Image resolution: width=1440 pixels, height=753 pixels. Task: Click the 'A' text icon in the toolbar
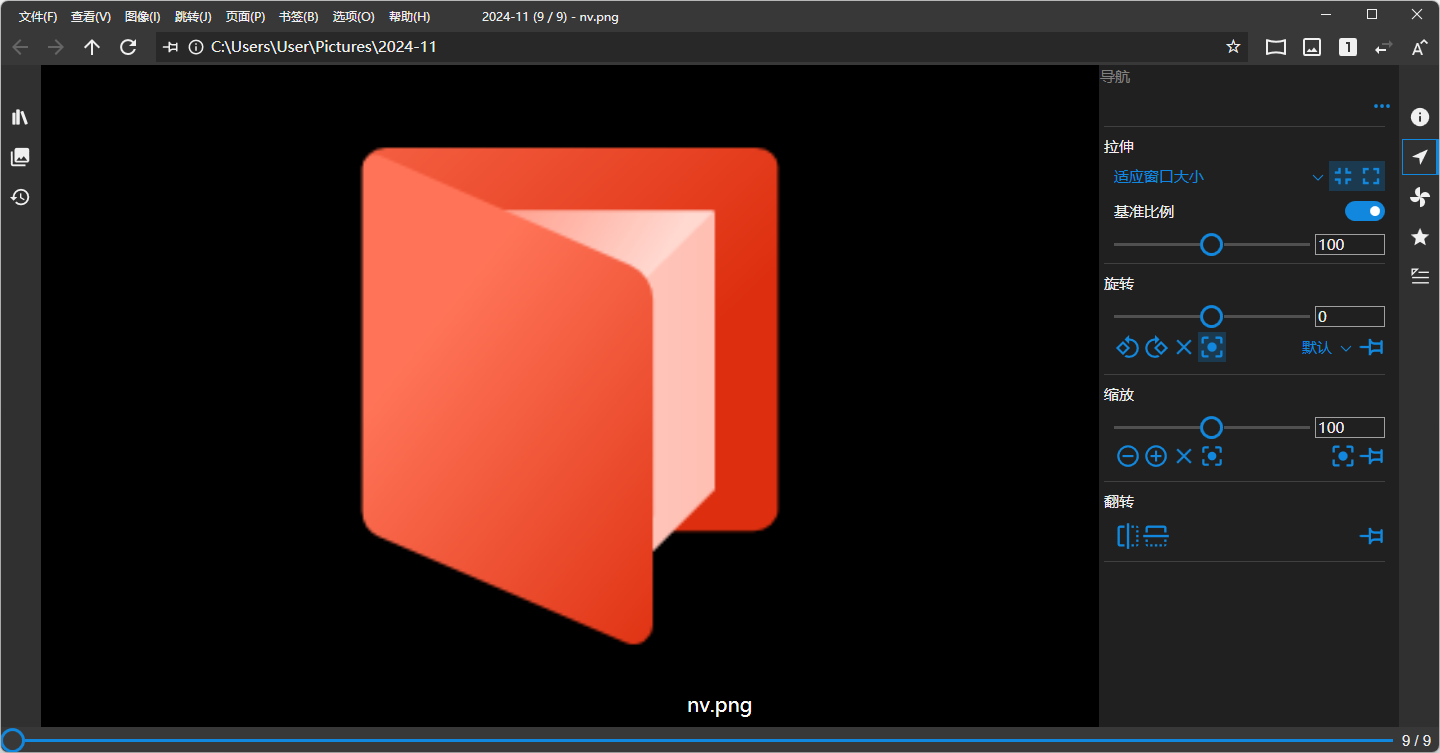click(1420, 47)
